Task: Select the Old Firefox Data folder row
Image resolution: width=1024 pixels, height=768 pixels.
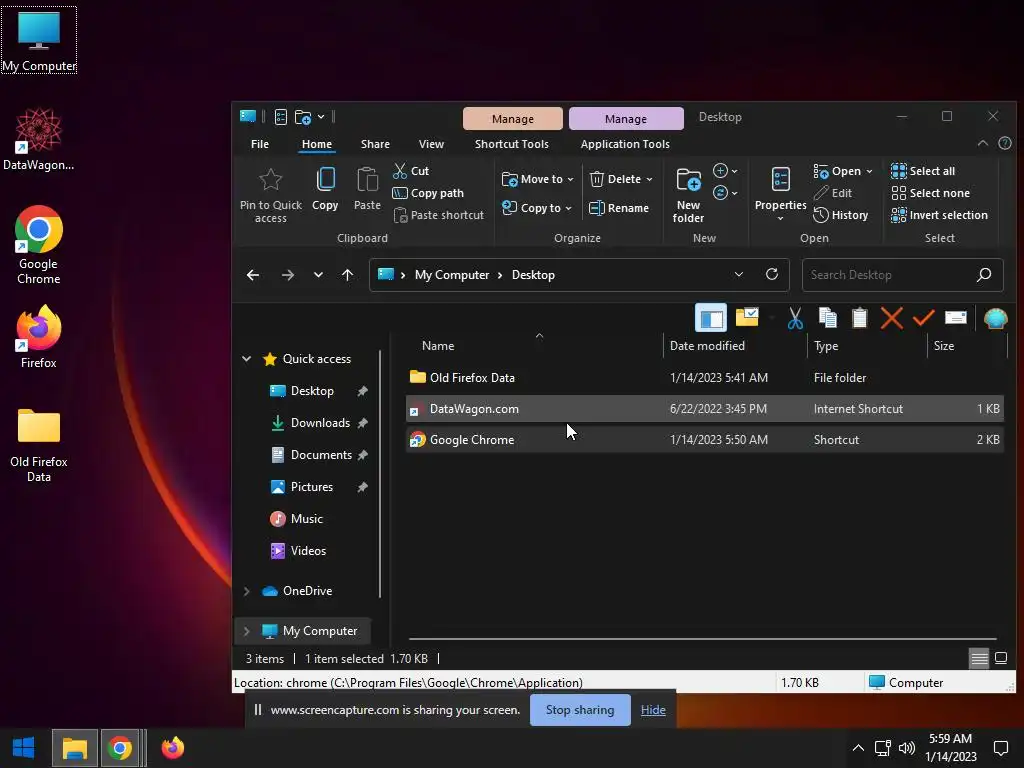Action: 704,377
